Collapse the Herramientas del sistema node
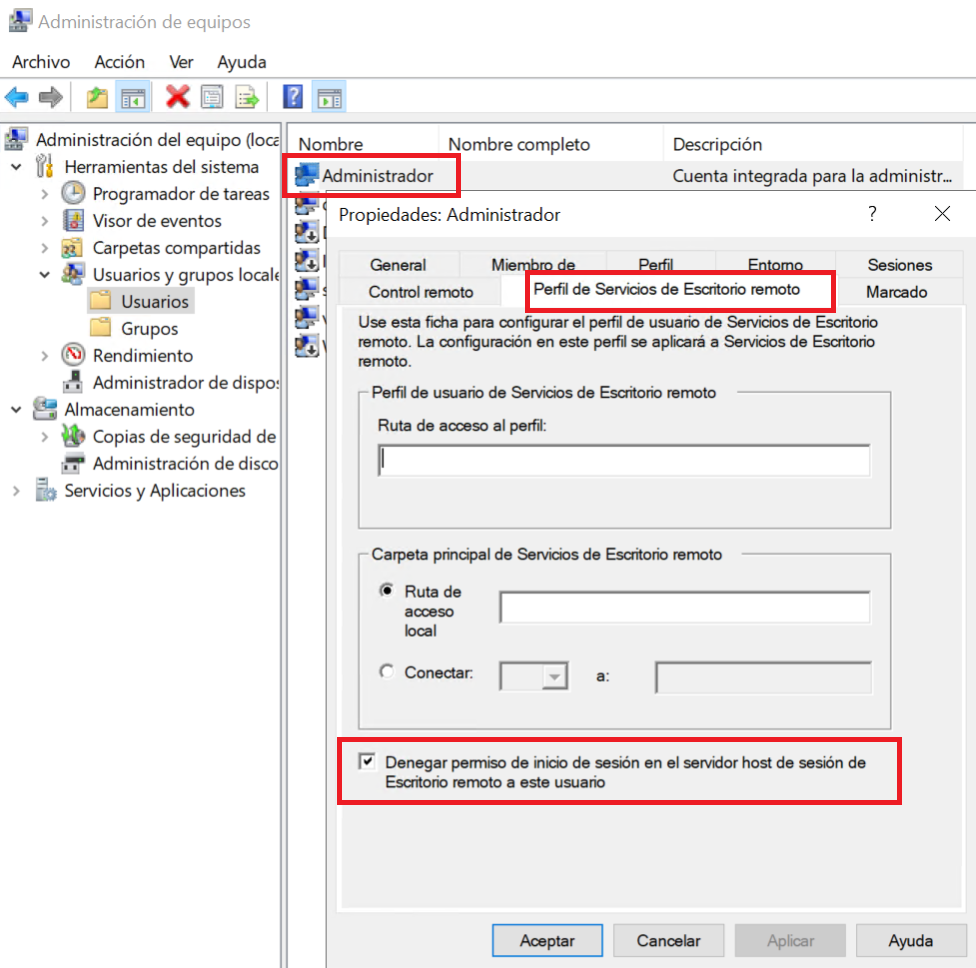This screenshot has width=976, height=968. [x=17, y=167]
